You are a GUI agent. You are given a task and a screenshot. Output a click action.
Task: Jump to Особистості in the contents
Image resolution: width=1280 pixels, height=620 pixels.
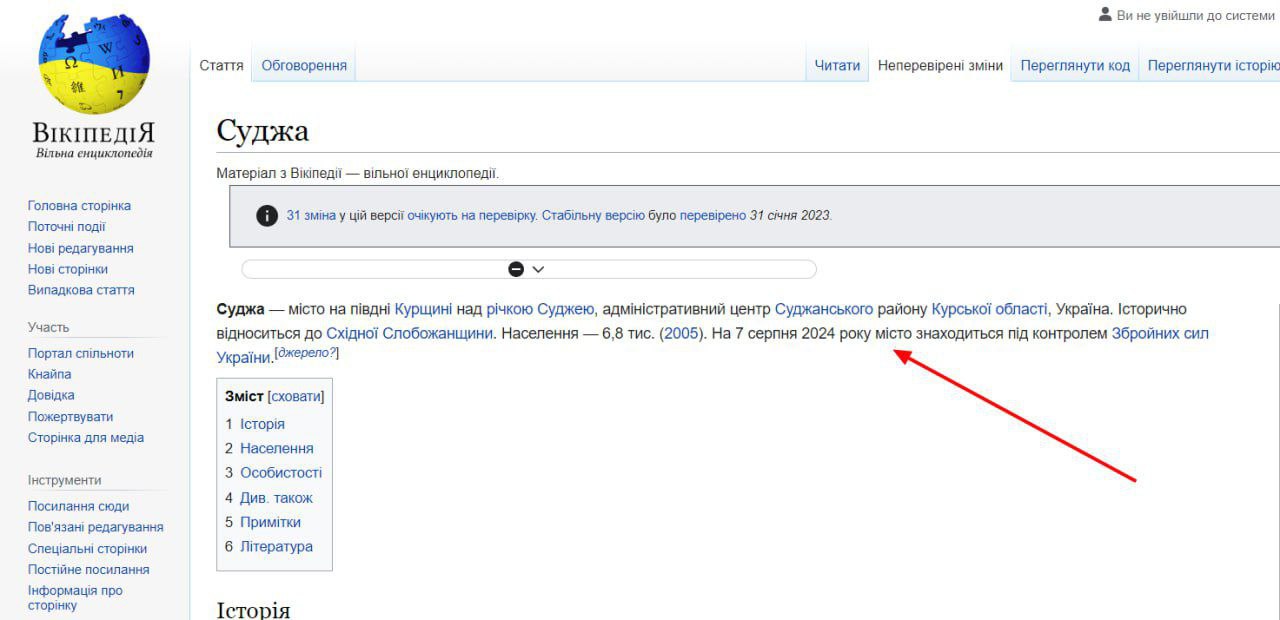[x=281, y=473]
